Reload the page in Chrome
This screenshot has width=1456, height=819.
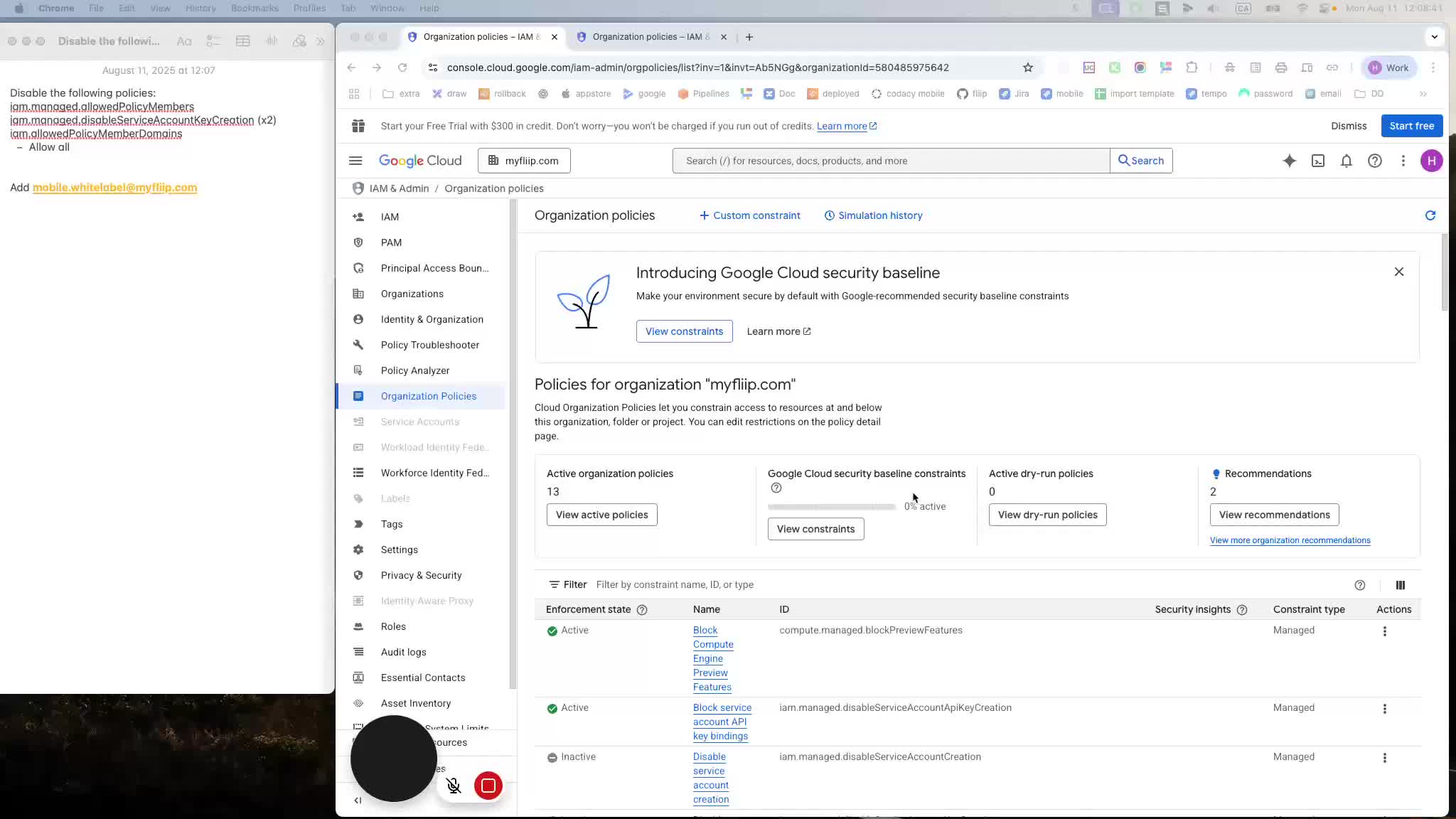tap(402, 68)
